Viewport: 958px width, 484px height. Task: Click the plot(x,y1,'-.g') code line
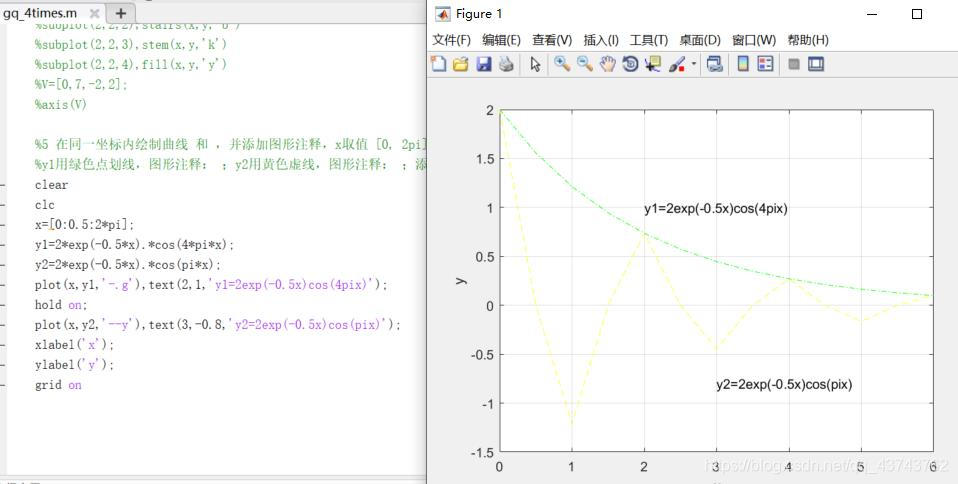pos(211,285)
